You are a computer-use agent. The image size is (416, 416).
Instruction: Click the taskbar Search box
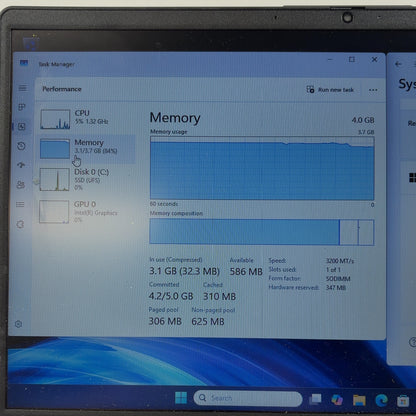pos(248,398)
